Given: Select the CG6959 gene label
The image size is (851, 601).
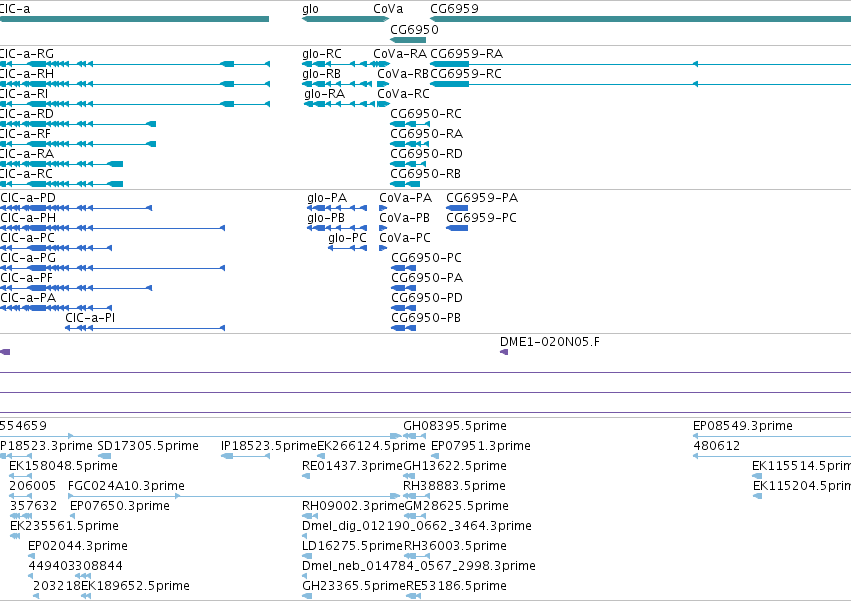Looking at the screenshot, I should click(454, 9).
